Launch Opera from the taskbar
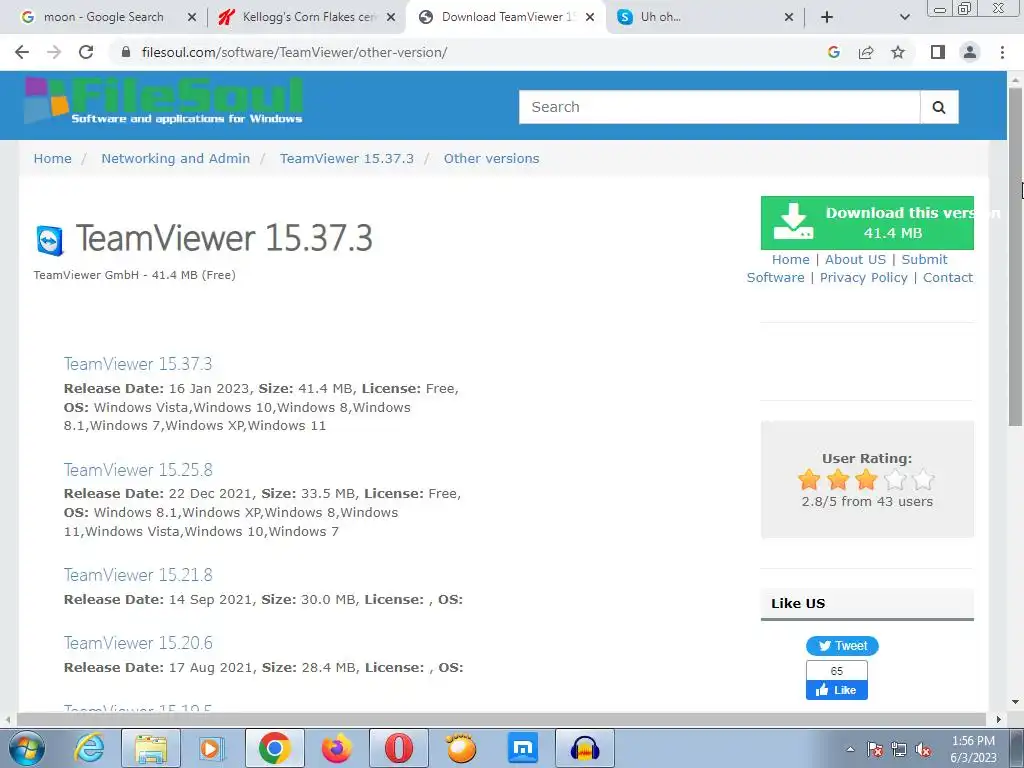 point(399,748)
